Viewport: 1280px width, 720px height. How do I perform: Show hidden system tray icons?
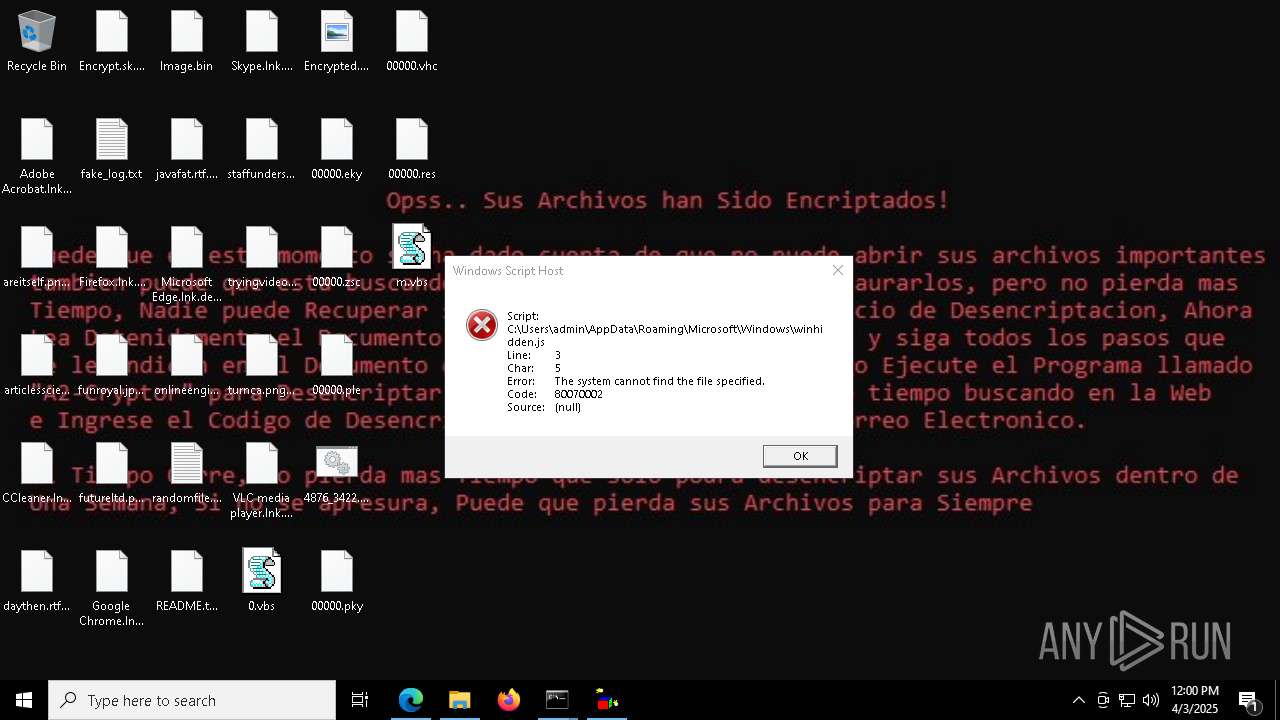[x=1079, y=700]
